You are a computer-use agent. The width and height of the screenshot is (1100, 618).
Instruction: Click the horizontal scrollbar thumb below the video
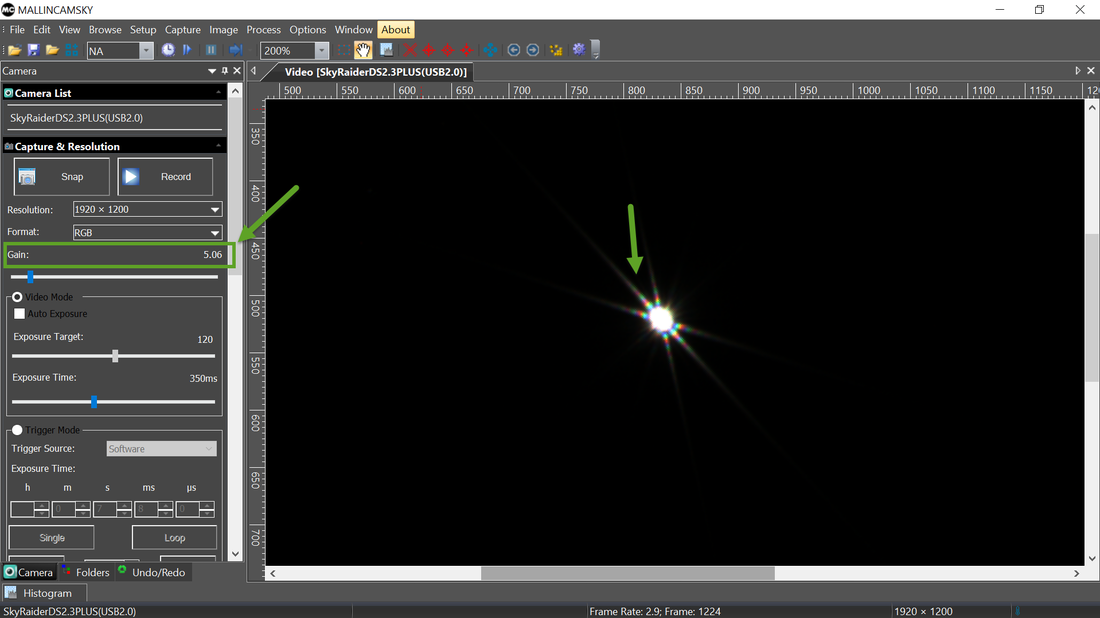click(628, 574)
